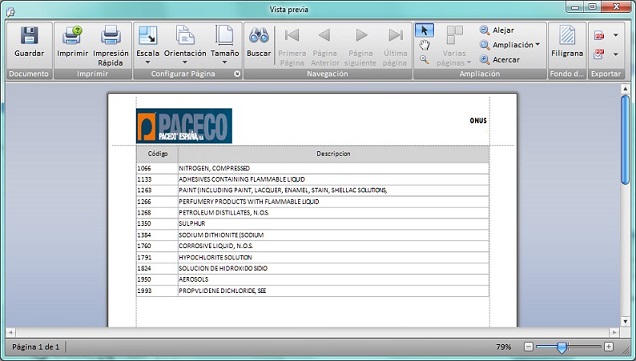Image resolution: width=636 pixels, height=361 pixels.
Task: Click Acercar to zoom in
Action: click(x=500, y=60)
